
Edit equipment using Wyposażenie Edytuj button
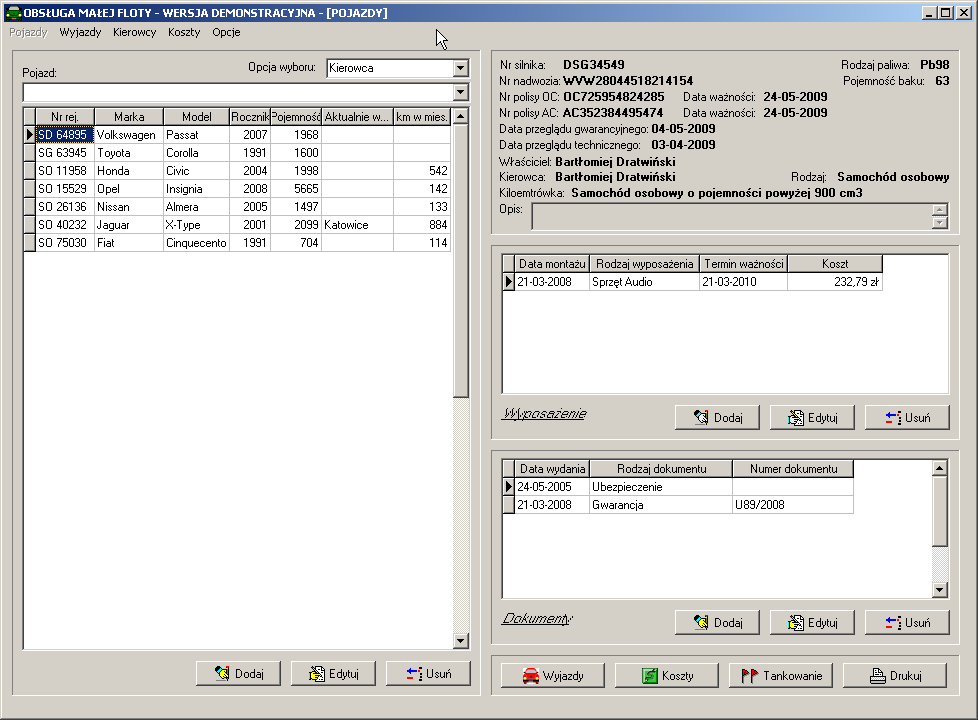[812, 417]
